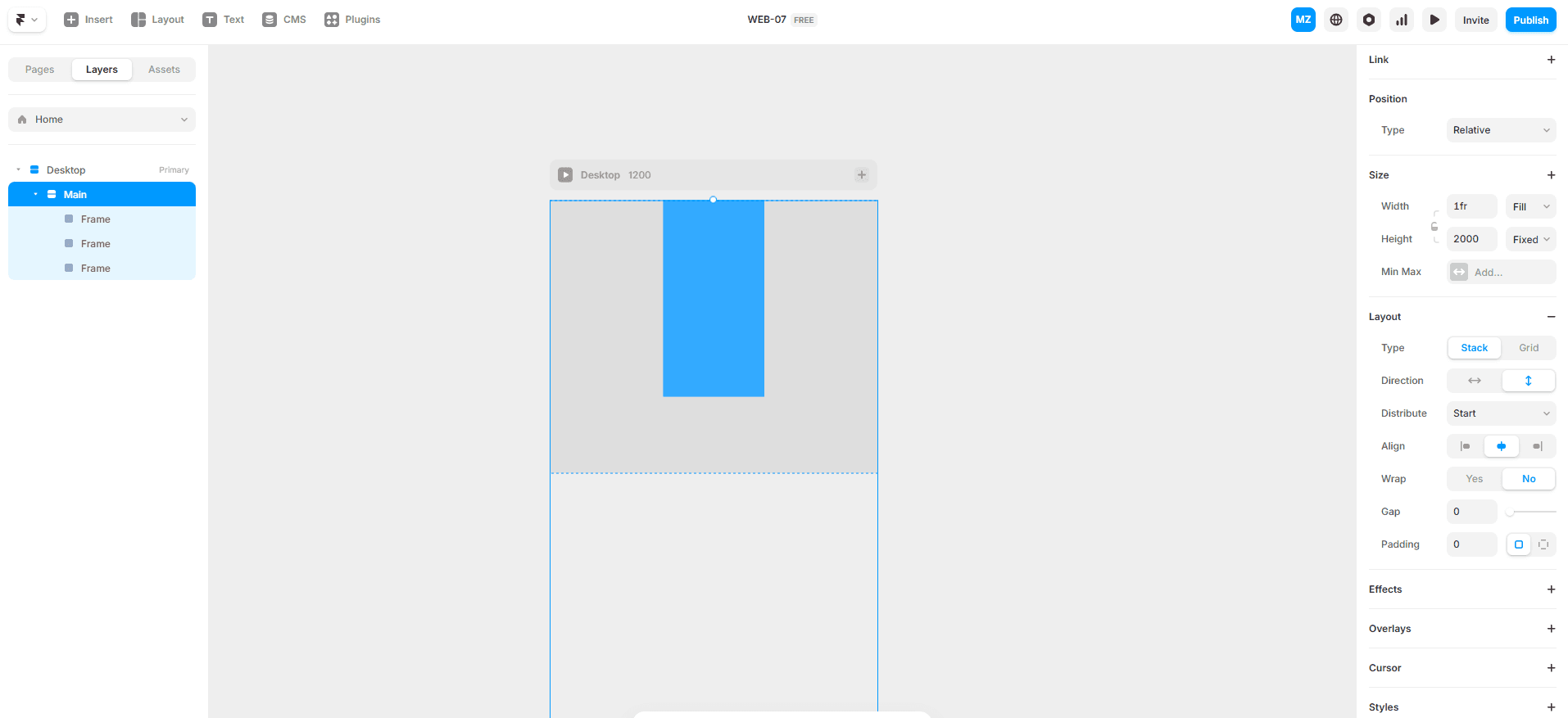The height and width of the screenshot is (718, 1568).
Task: Open the Position Type dropdown
Action: [x=1501, y=130]
